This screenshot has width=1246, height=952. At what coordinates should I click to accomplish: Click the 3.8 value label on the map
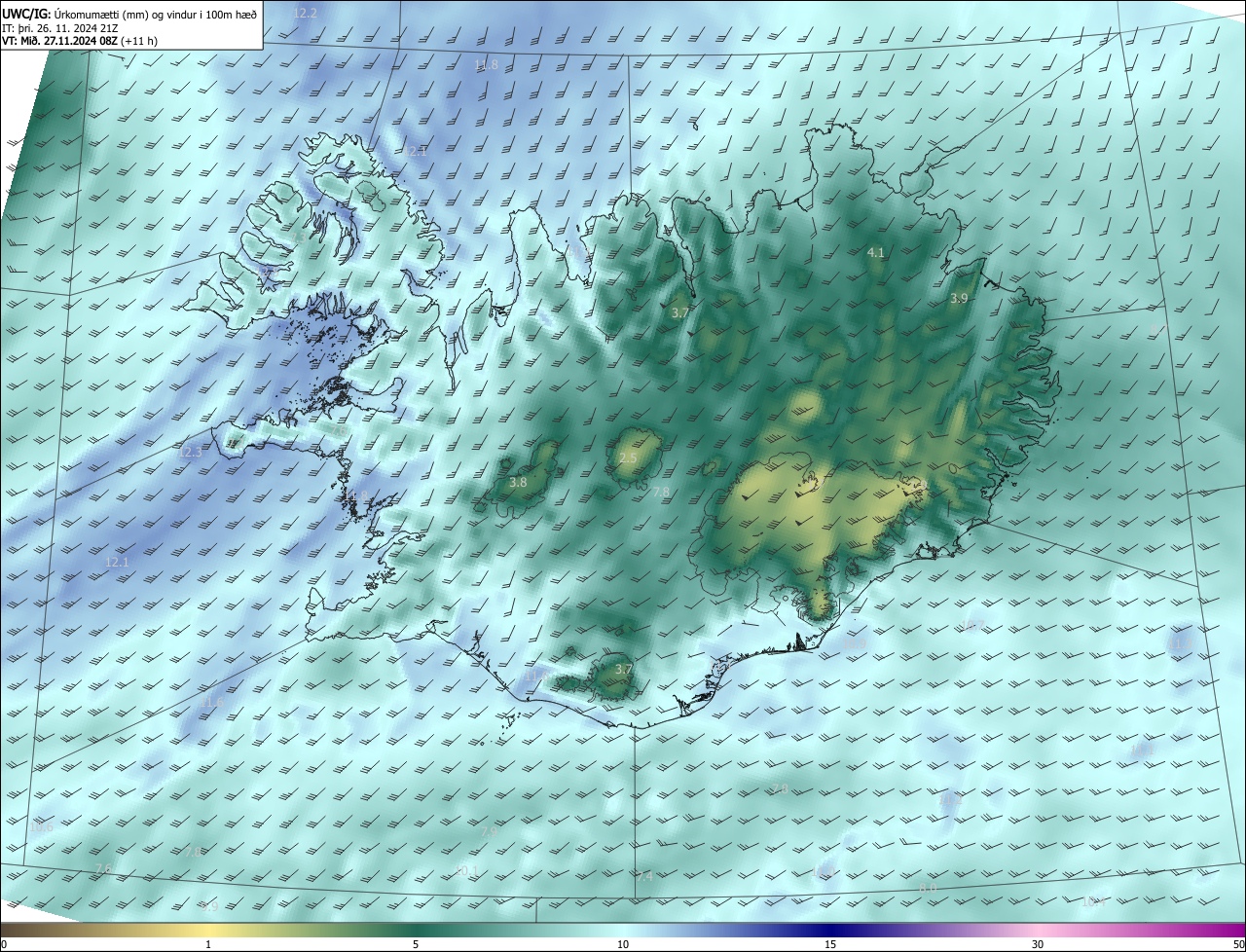(518, 482)
